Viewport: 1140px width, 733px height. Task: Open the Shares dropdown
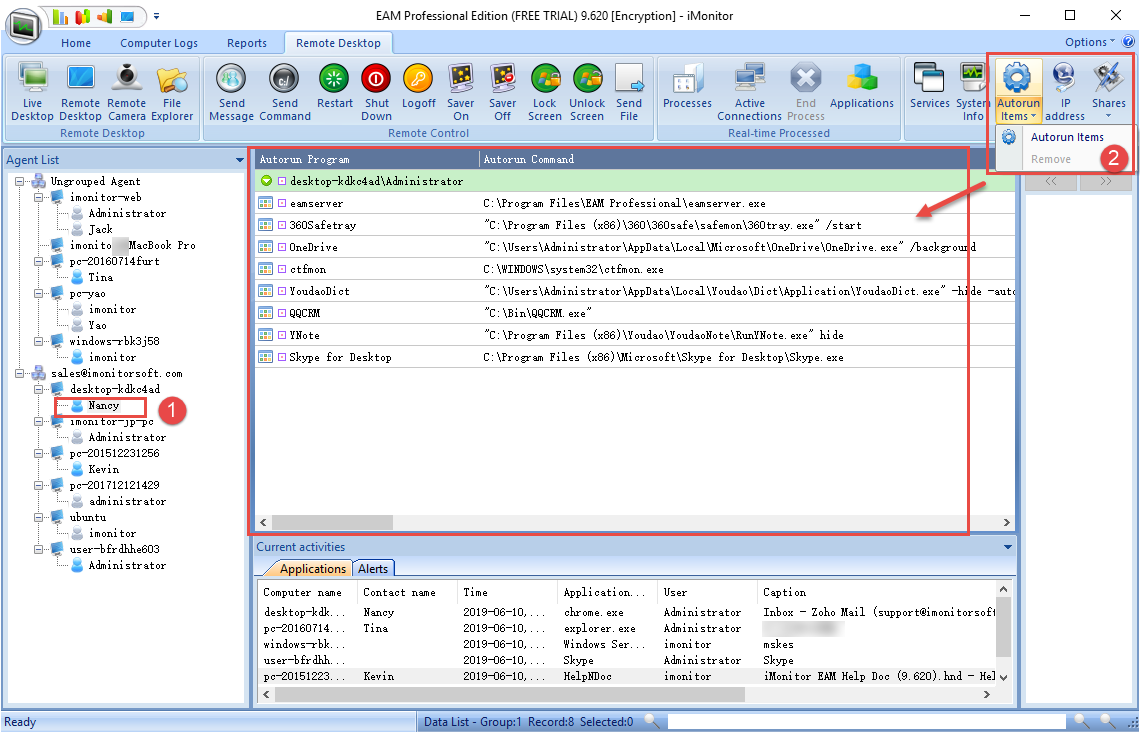pos(1108,92)
